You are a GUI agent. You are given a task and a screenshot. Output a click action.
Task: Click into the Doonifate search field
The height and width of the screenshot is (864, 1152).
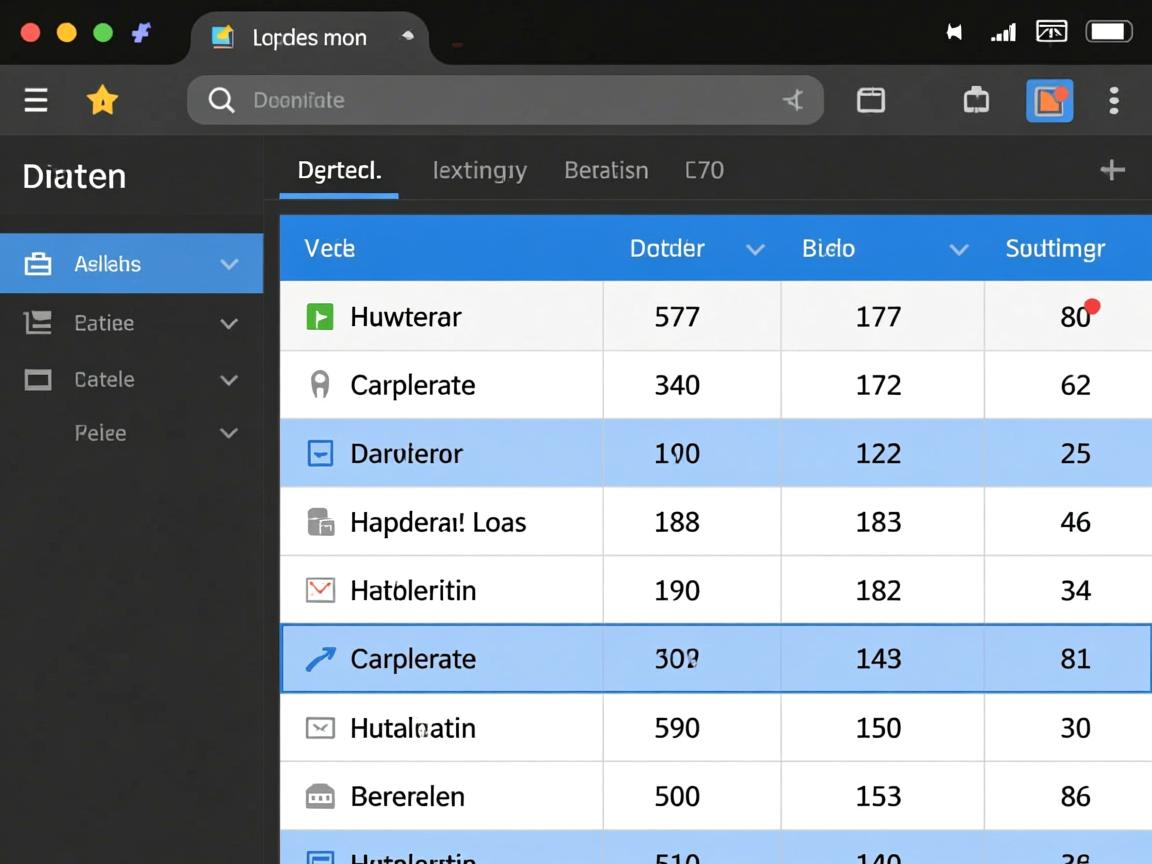500,100
